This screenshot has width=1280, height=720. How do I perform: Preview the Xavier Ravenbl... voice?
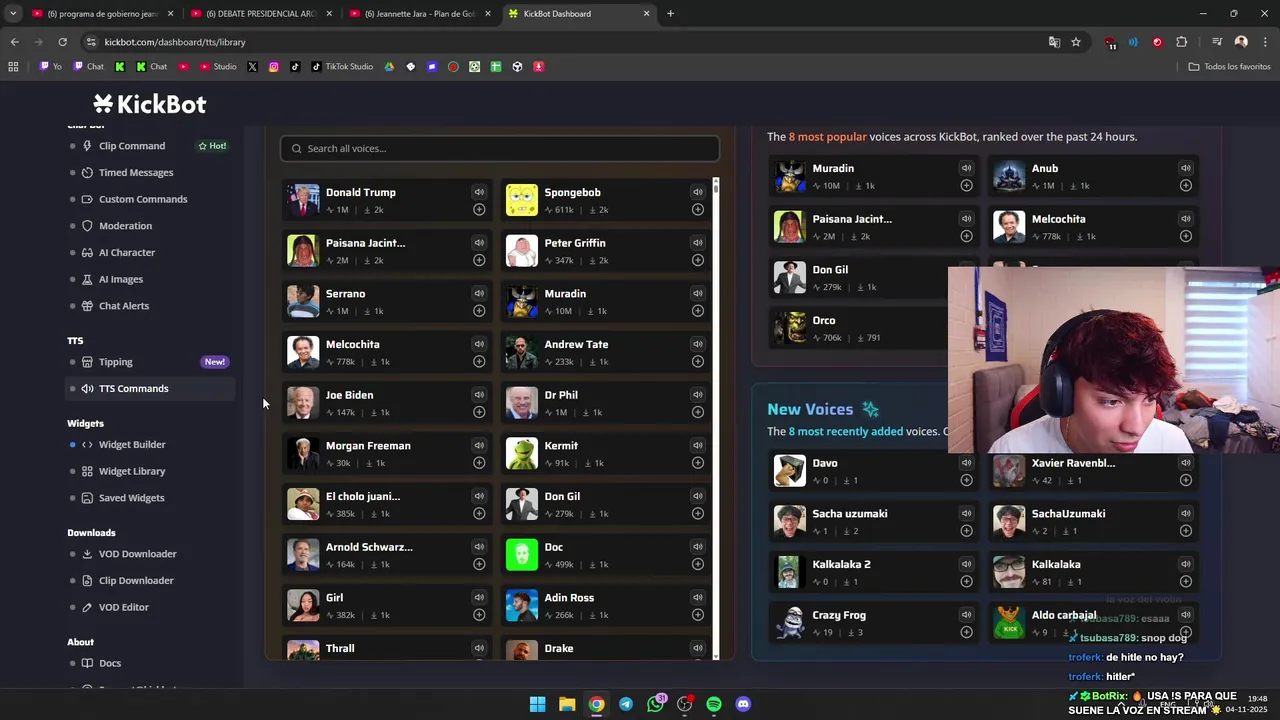pos(1185,463)
